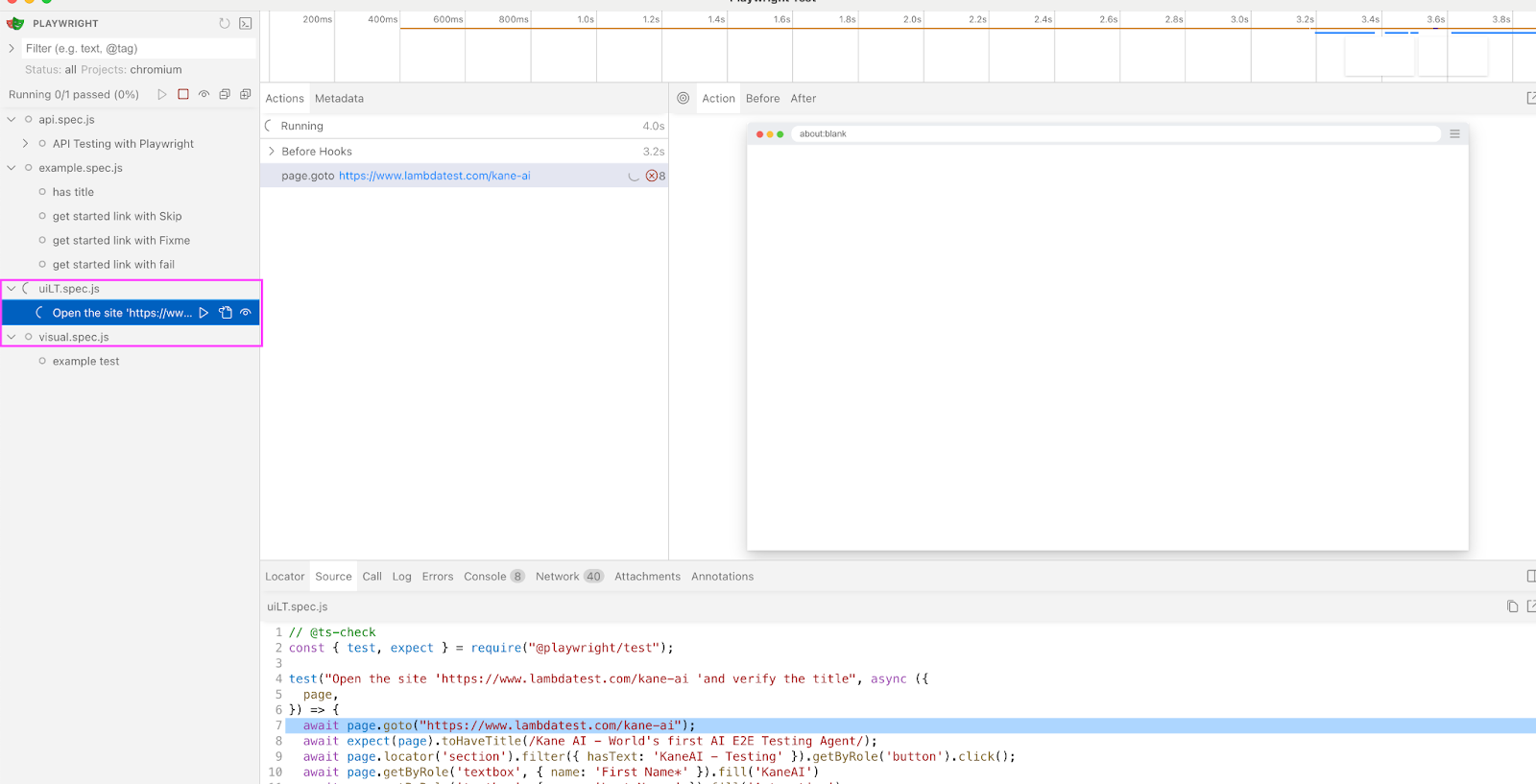This screenshot has width=1536, height=784.
Task: Open source for 'Open the site' test
Action: point(226,313)
